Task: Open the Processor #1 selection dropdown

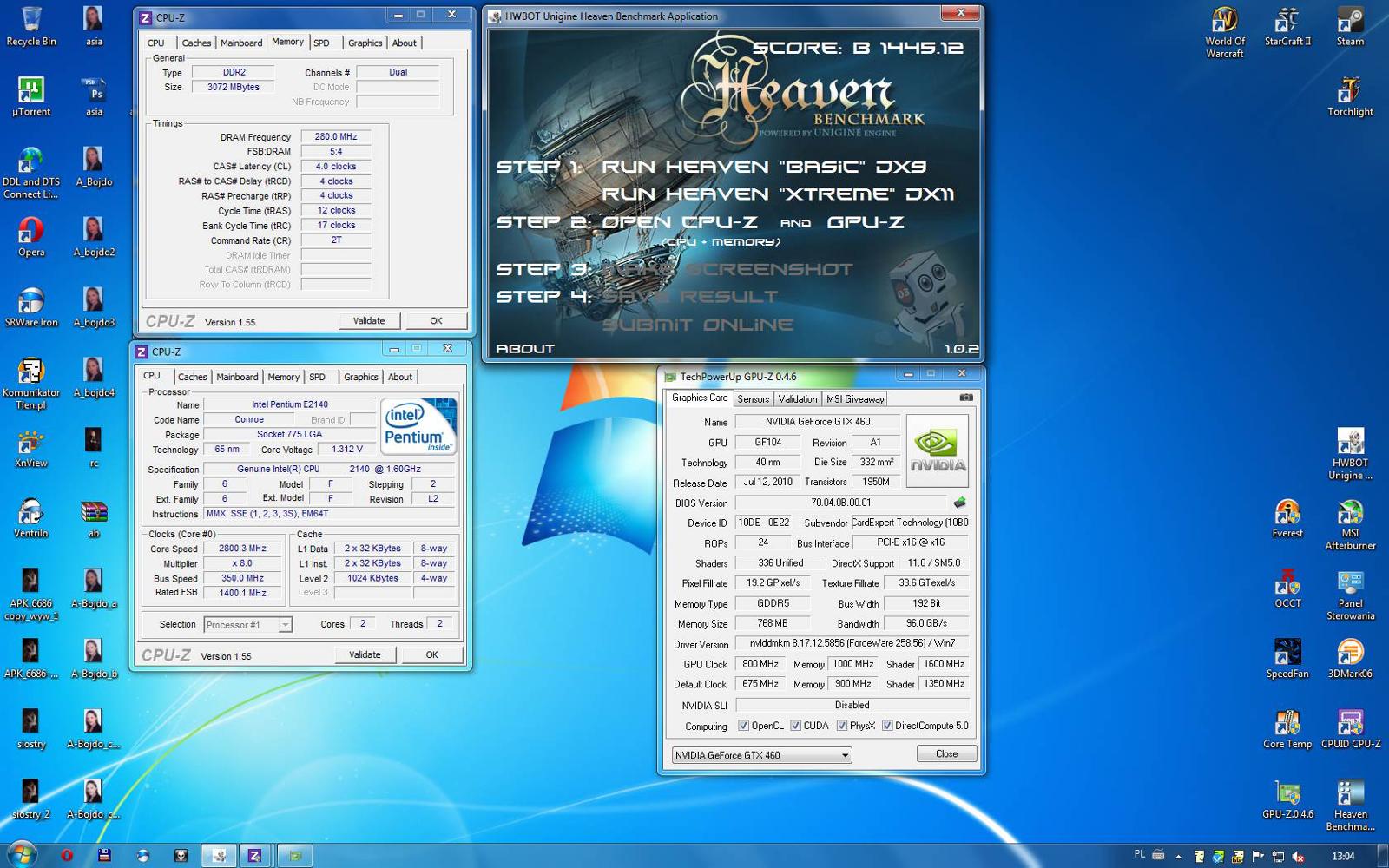Action: [x=248, y=624]
